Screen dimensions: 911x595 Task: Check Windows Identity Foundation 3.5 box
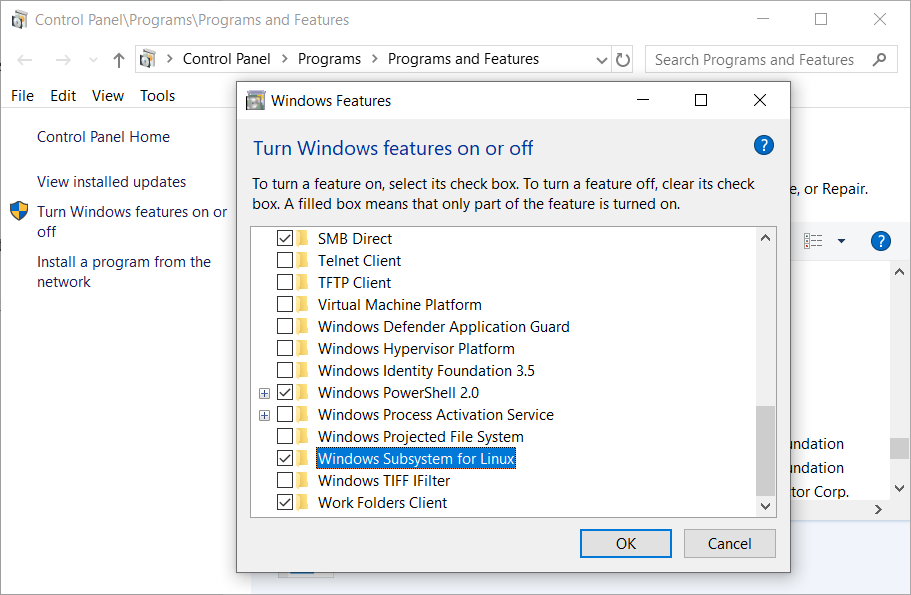tap(285, 371)
